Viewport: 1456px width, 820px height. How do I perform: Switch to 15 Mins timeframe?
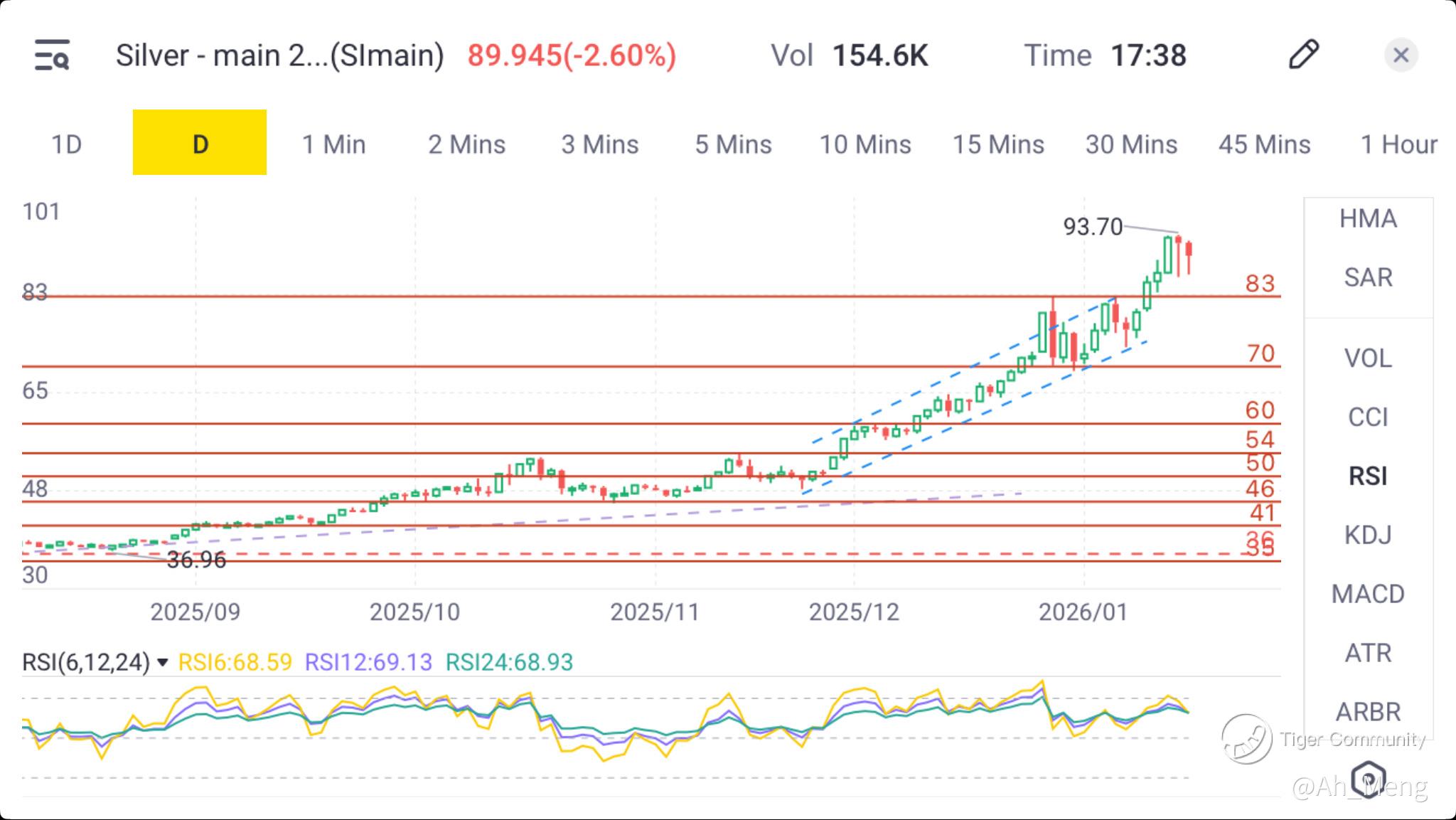coord(998,144)
